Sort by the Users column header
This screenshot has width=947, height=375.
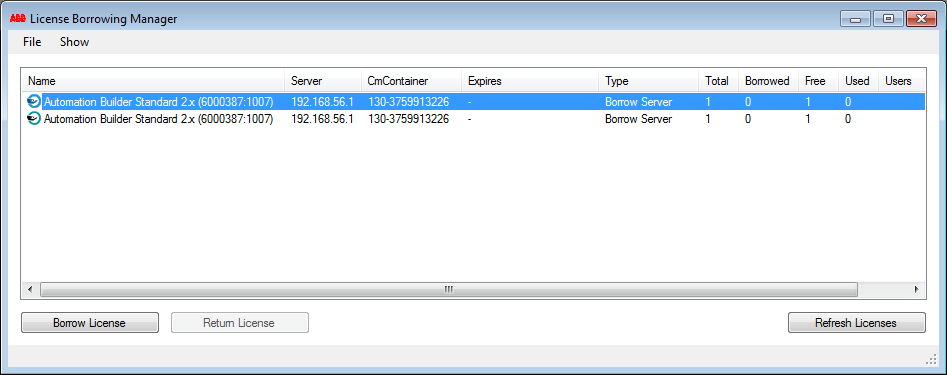click(x=901, y=81)
